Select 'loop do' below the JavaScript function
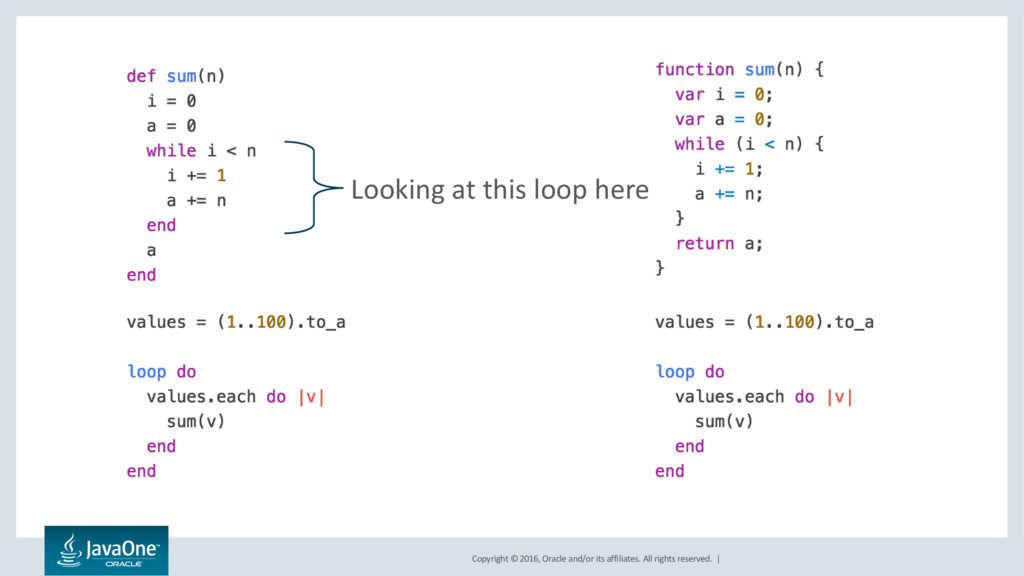The height and width of the screenshot is (576, 1024). [x=690, y=372]
